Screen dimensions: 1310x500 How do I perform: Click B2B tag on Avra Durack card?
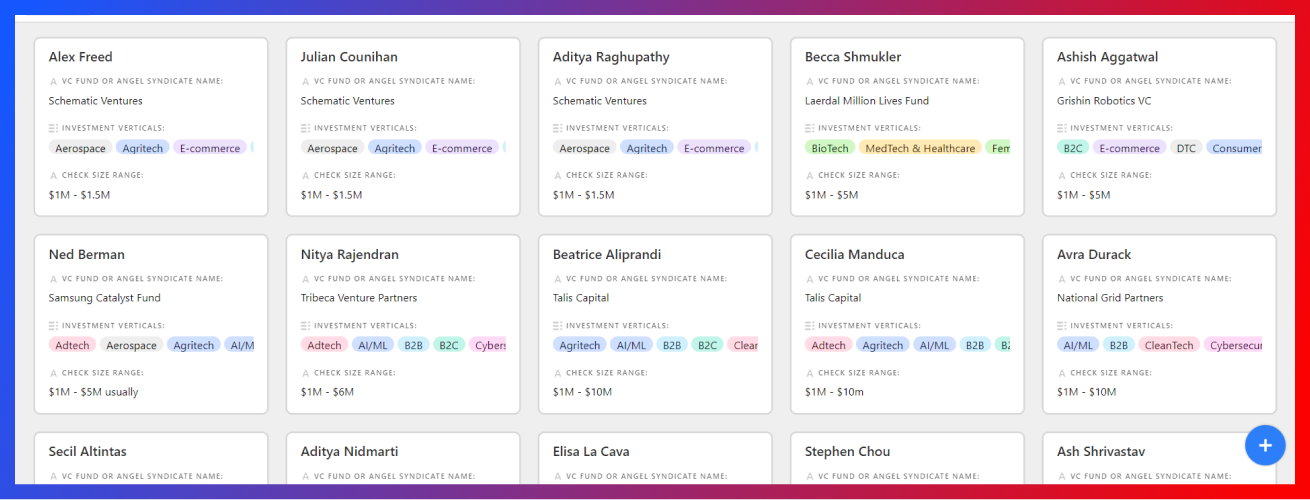[1119, 345]
